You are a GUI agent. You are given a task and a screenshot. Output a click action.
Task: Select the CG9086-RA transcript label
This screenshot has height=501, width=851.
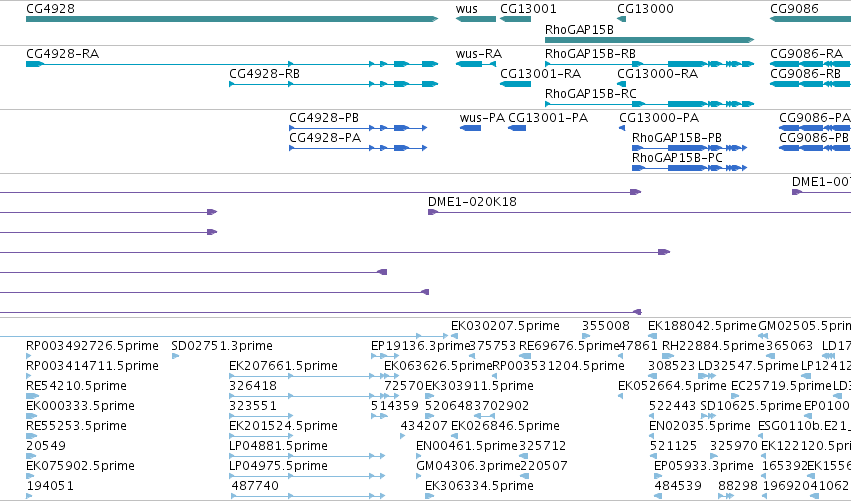[x=806, y=54]
